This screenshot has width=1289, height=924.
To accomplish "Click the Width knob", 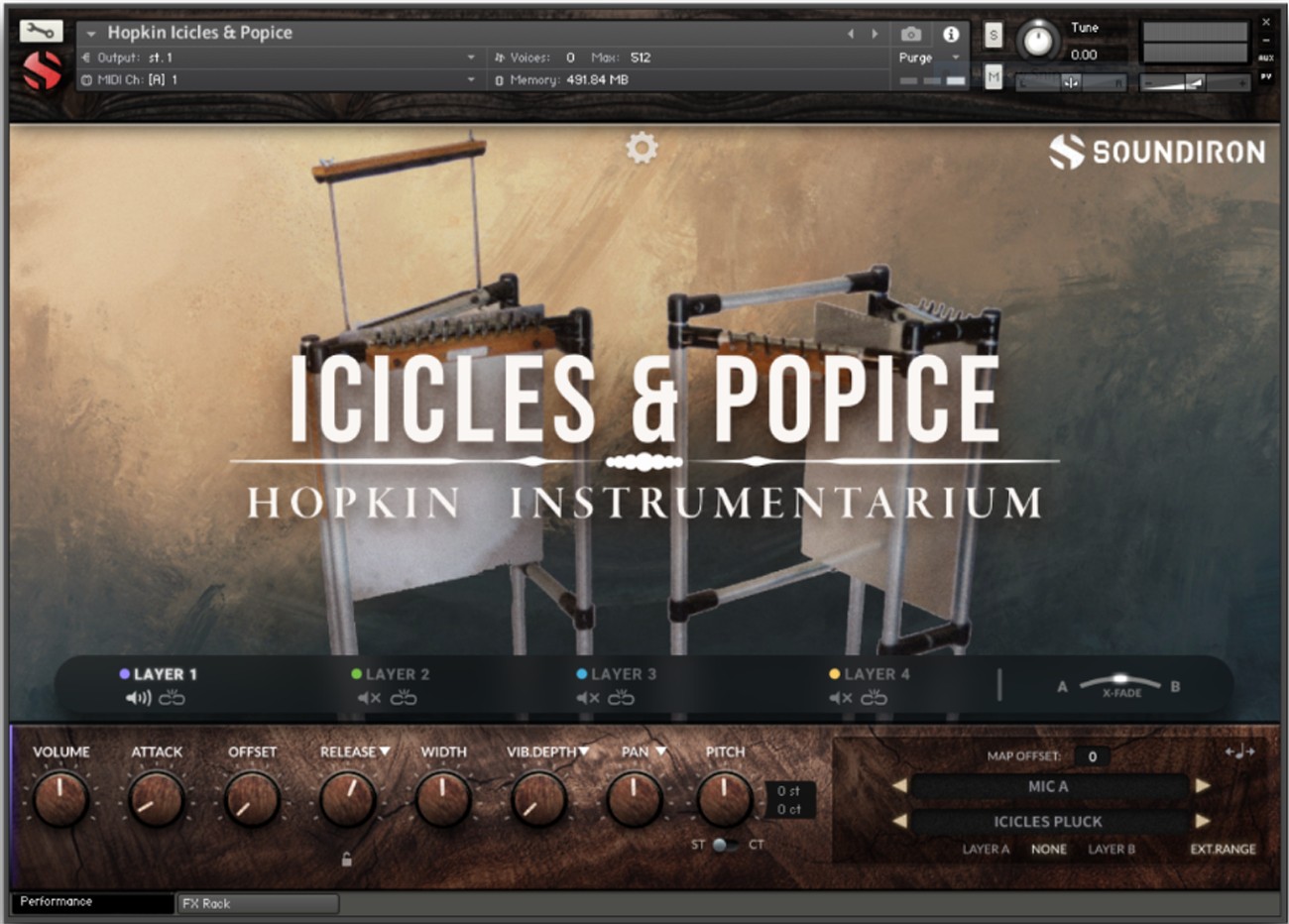I will pyautogui.click(x=443, y=800).
